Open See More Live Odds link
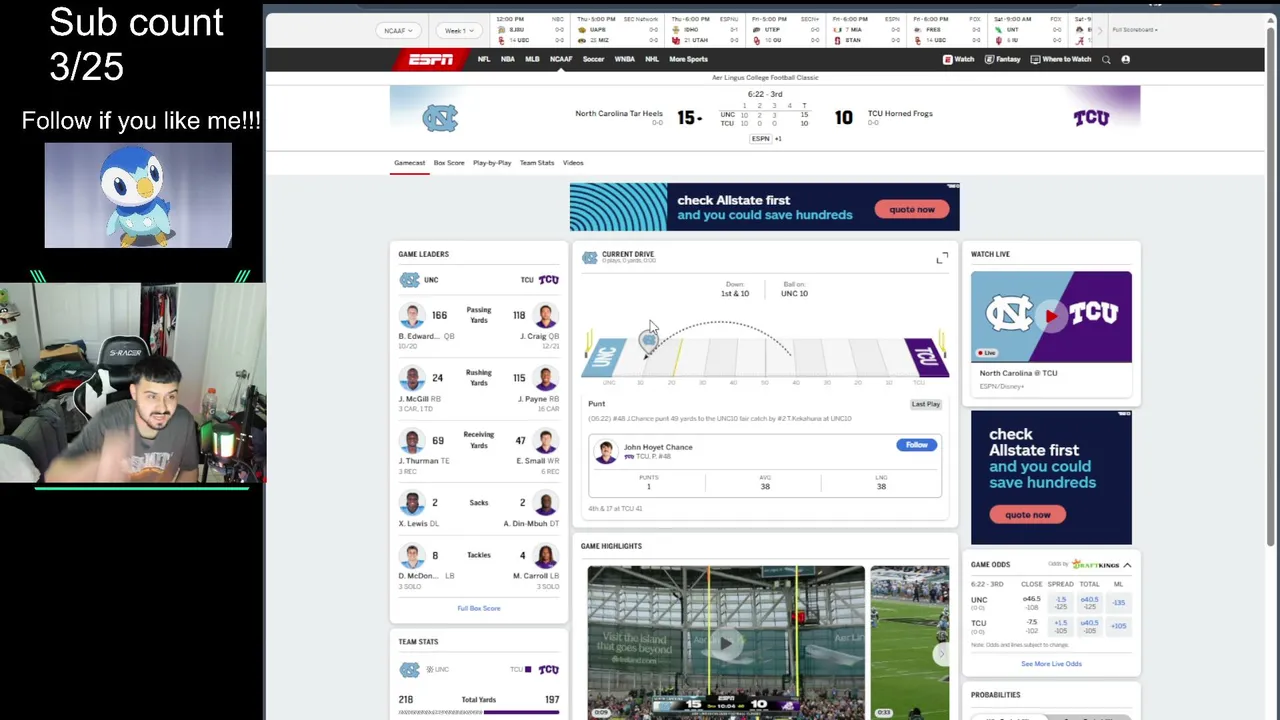Image resolution: width=1280 pixels, height=720 pixels. 1051,664
